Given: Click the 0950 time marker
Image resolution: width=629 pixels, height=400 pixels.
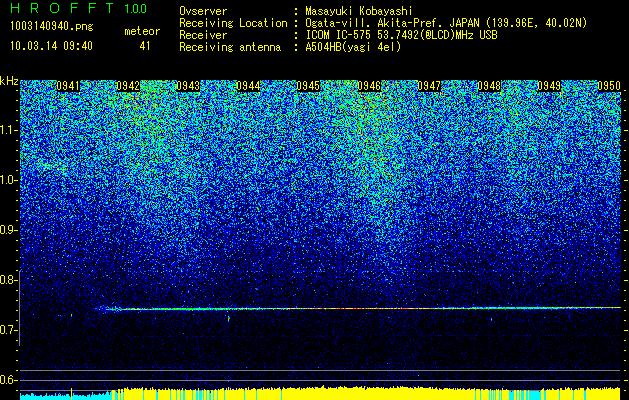Looking at the screenshot, I should point(609,86).
